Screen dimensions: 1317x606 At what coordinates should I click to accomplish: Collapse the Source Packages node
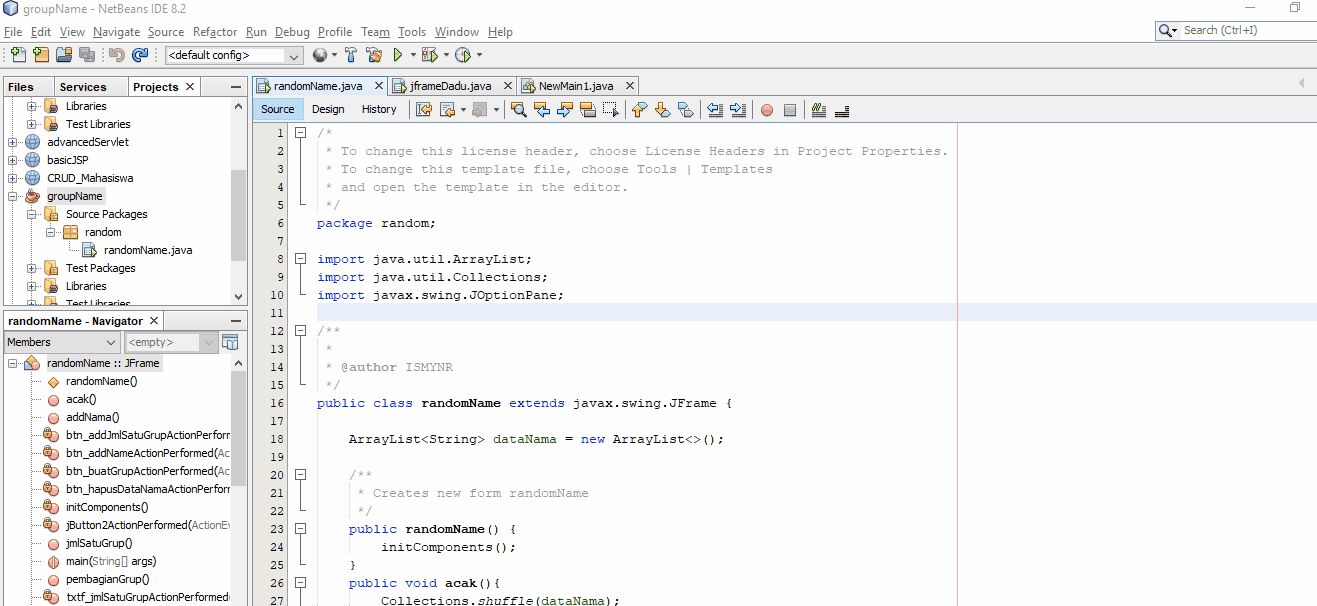pos(32,213)
